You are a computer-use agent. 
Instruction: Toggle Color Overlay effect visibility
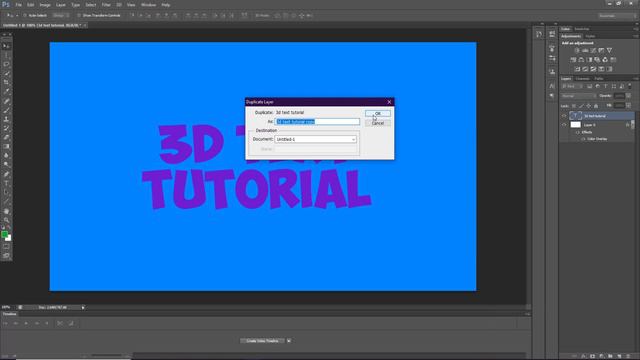click(x=583, y=139)
